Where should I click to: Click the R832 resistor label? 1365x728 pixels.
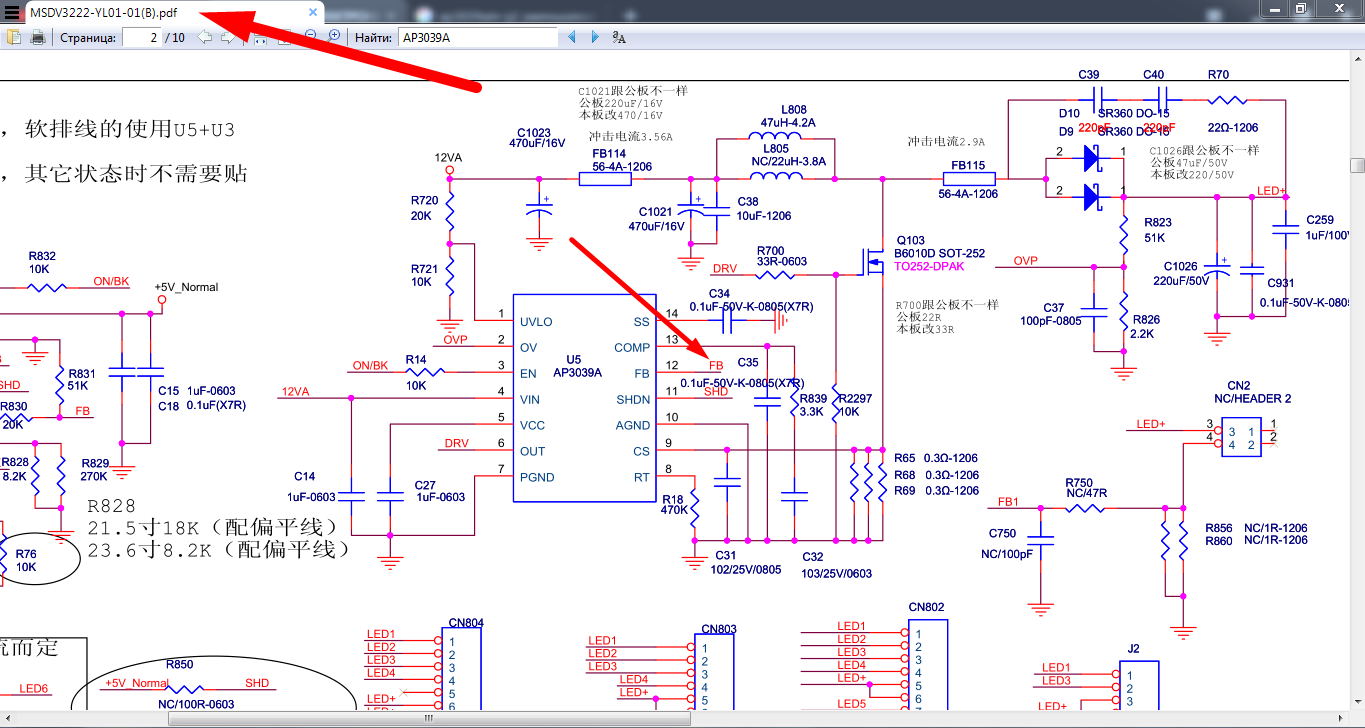(42, 256)
